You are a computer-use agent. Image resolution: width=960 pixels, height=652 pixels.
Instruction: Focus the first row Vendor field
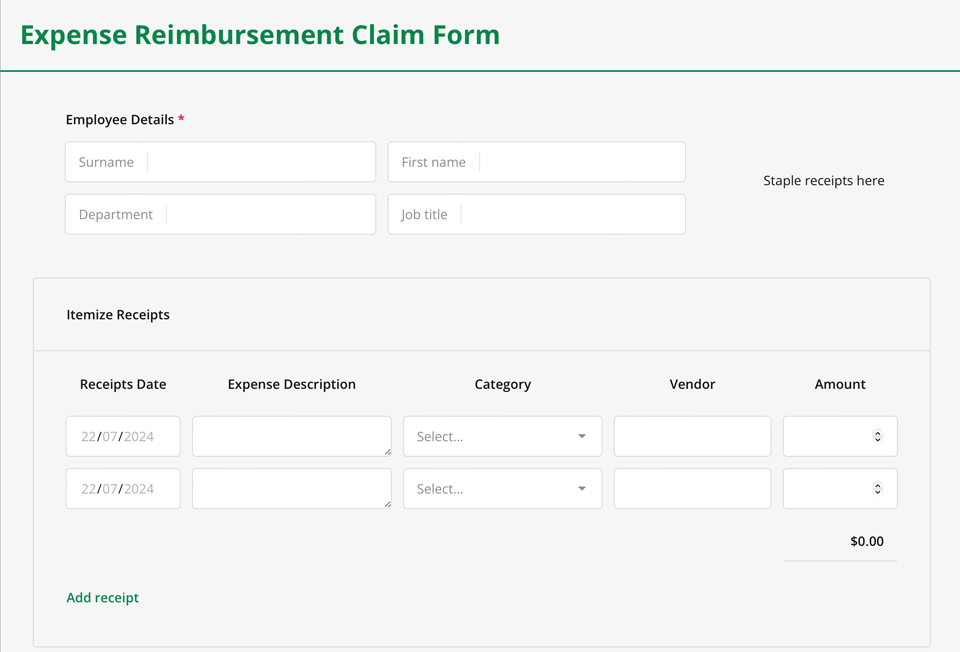coord(692,437)
